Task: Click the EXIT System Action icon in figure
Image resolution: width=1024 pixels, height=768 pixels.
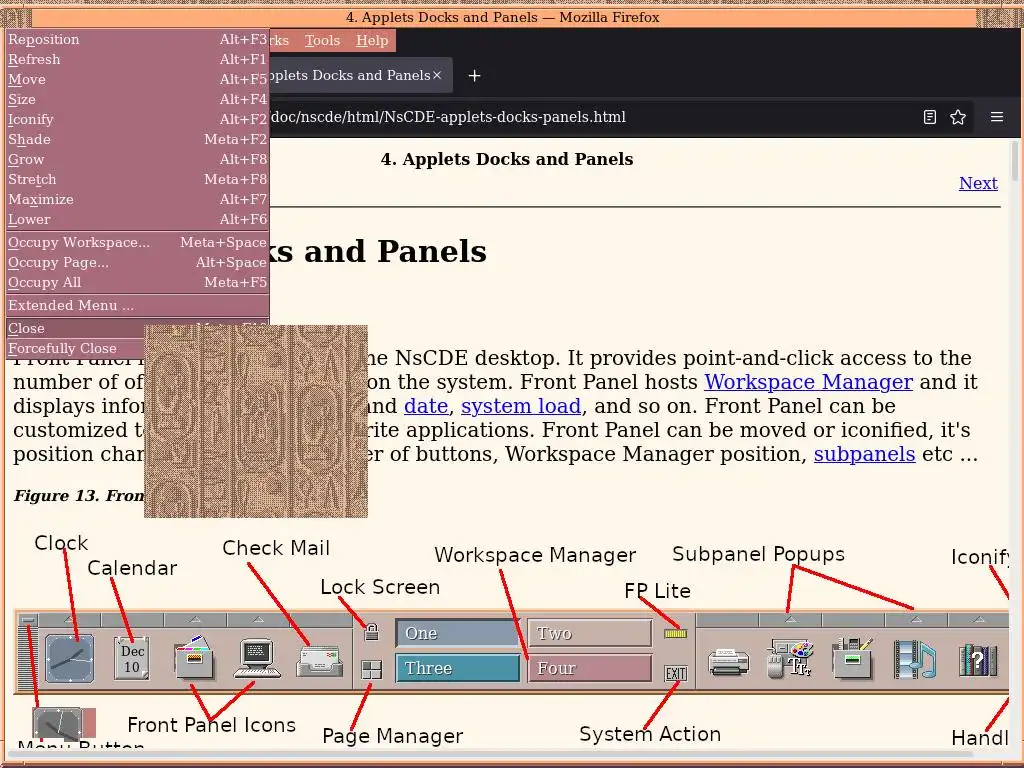Action: tap(675, 673)
